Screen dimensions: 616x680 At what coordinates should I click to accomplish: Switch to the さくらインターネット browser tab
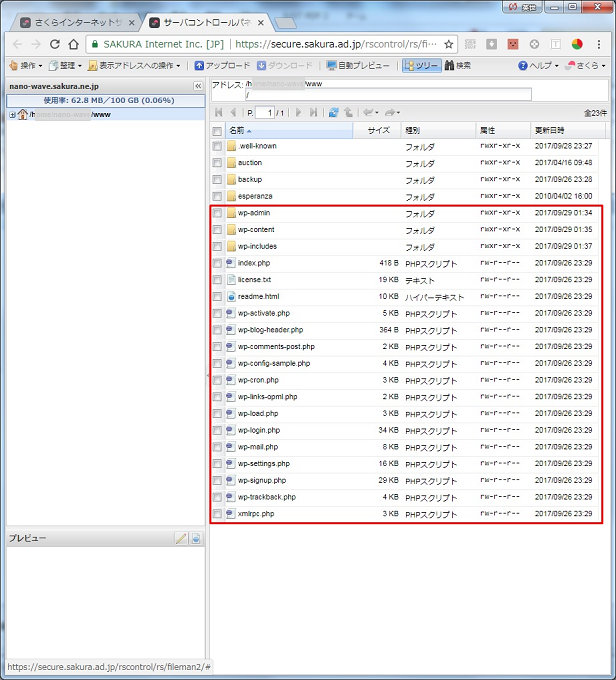[x=74, y=21]
